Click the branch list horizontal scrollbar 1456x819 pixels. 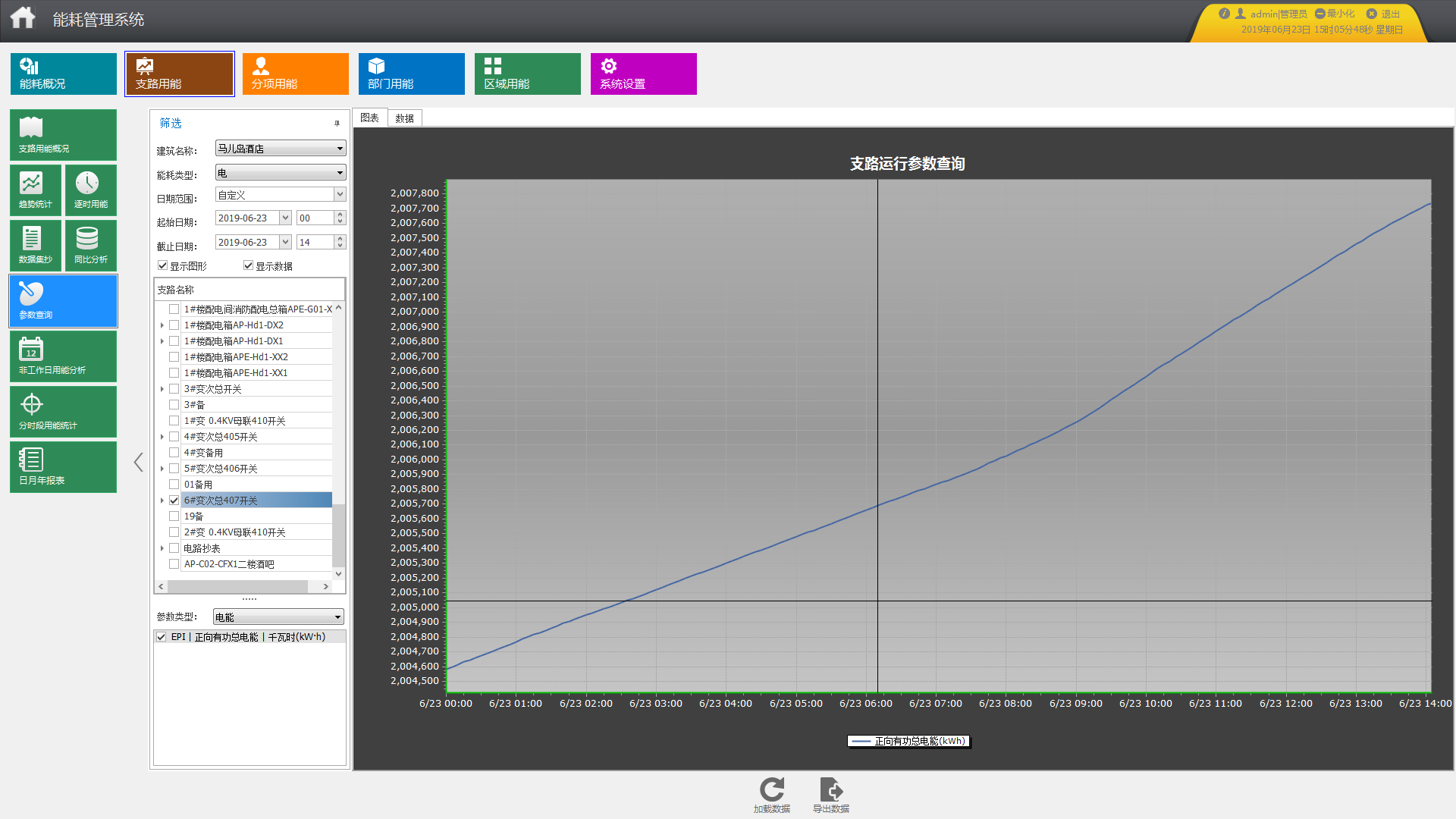(237, 586)
